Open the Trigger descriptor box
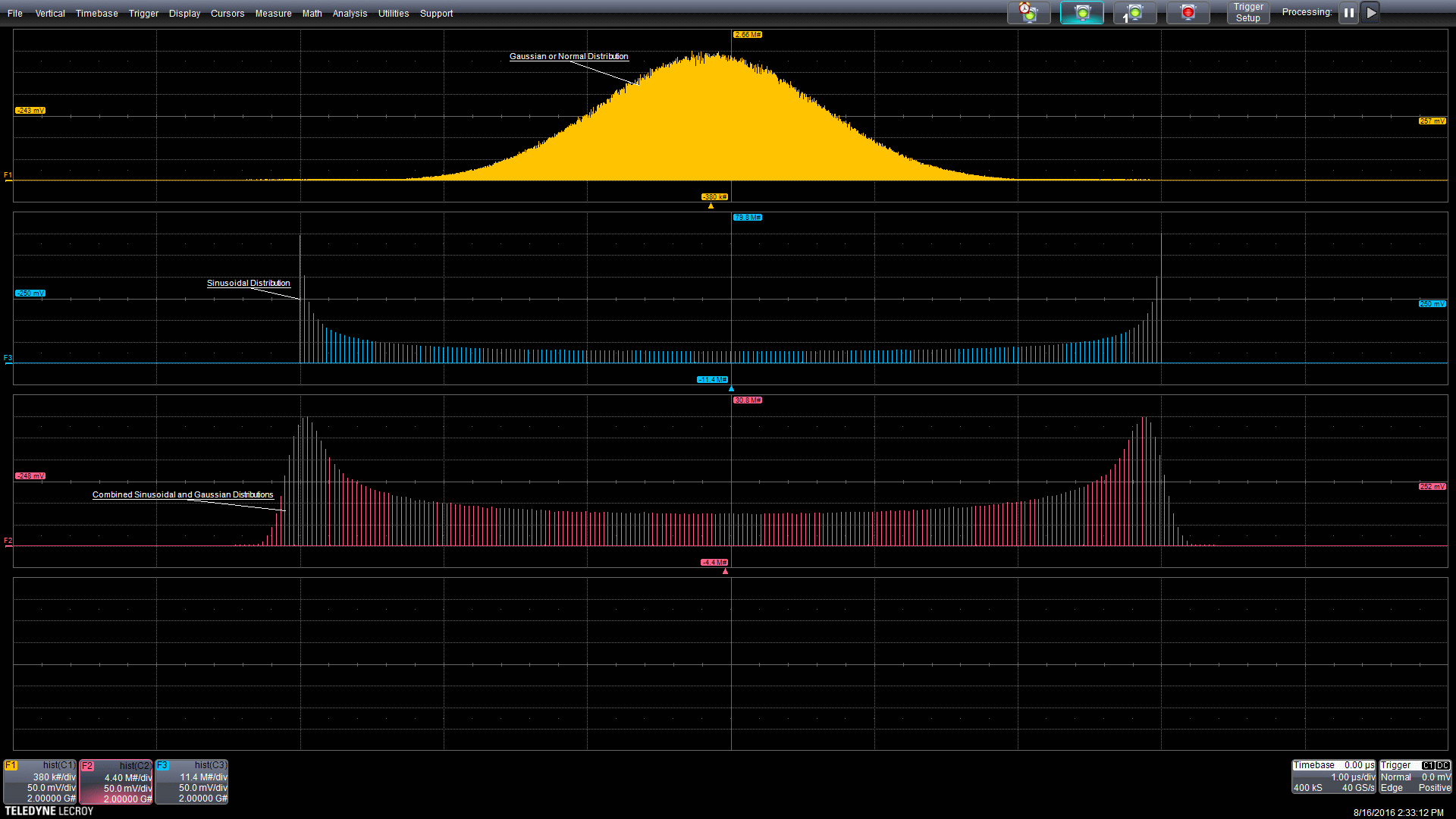 1415,777
